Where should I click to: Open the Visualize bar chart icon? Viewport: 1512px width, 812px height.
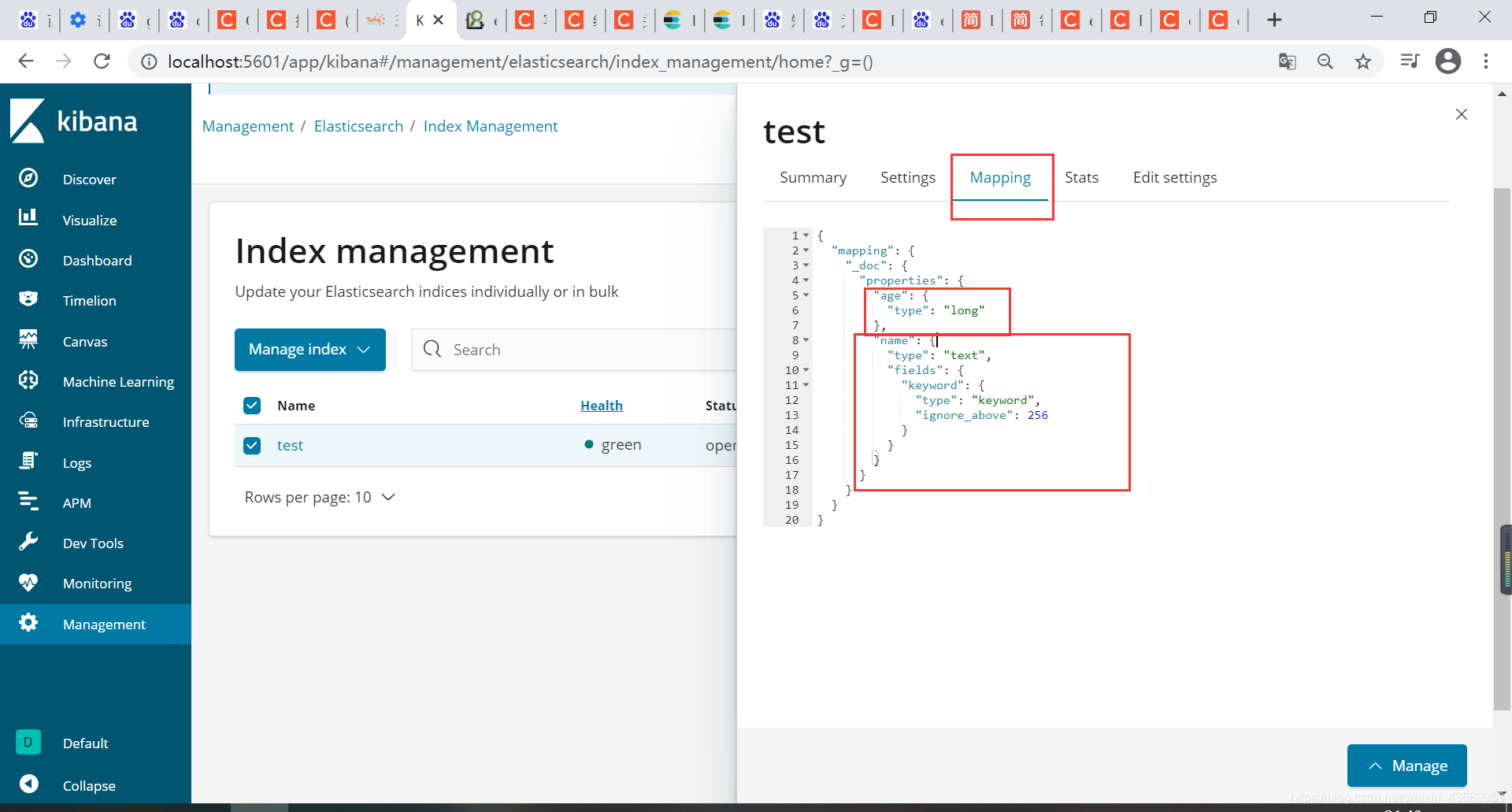pos(28,217)
